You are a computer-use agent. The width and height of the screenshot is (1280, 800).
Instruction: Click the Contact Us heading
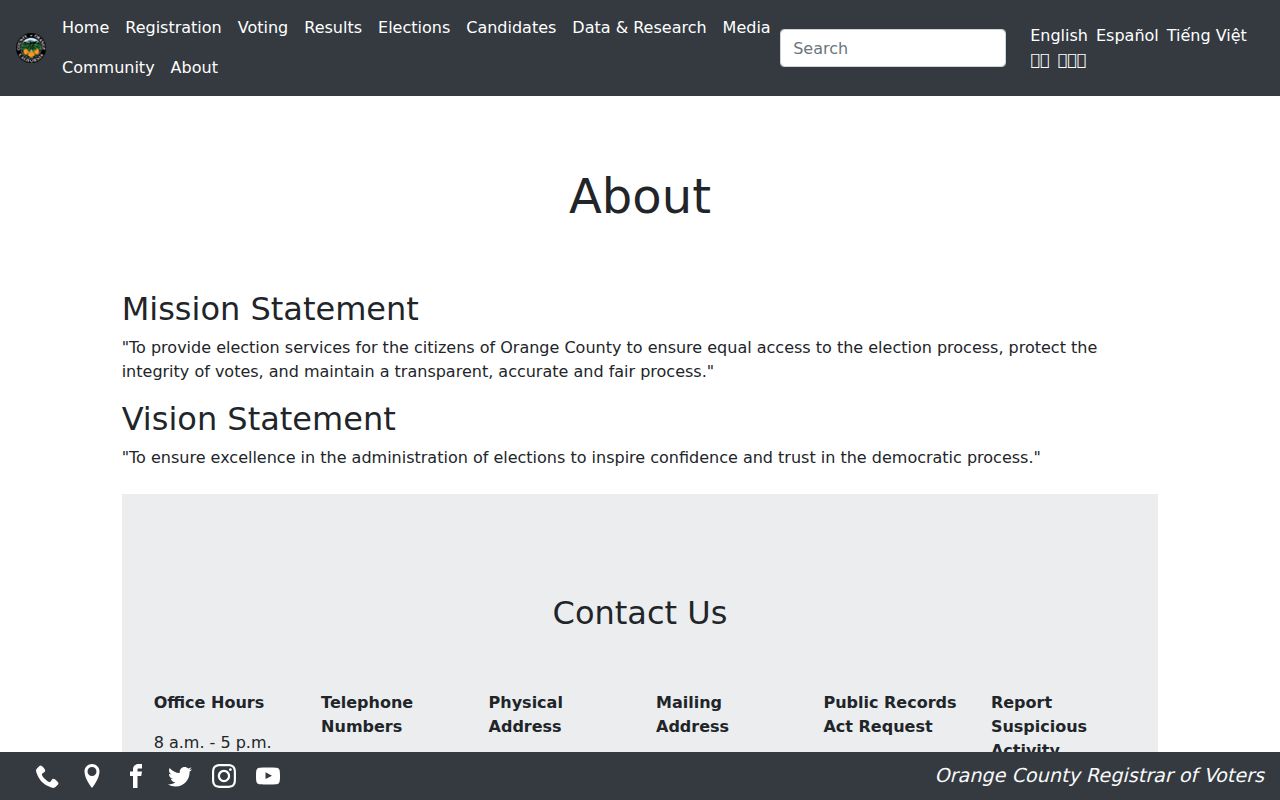(x=640, y=613)
